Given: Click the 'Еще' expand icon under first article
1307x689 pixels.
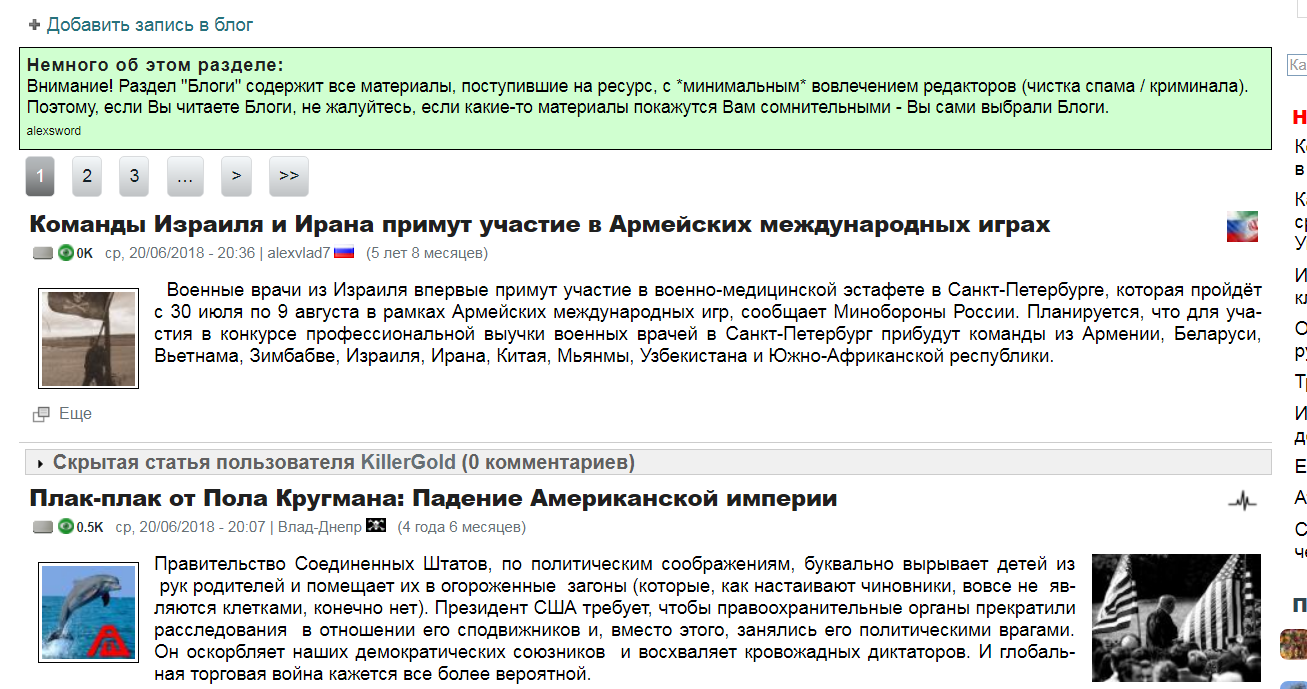Looking at the screenshot, I should coord(41,414).
